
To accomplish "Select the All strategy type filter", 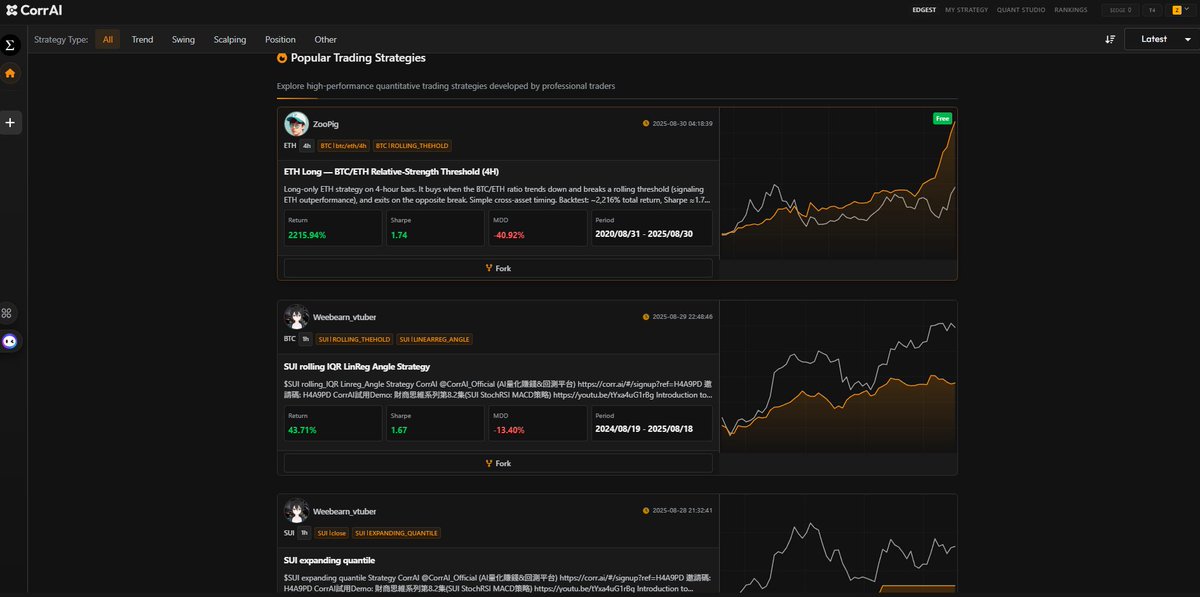I will click(x=108, y=39).
